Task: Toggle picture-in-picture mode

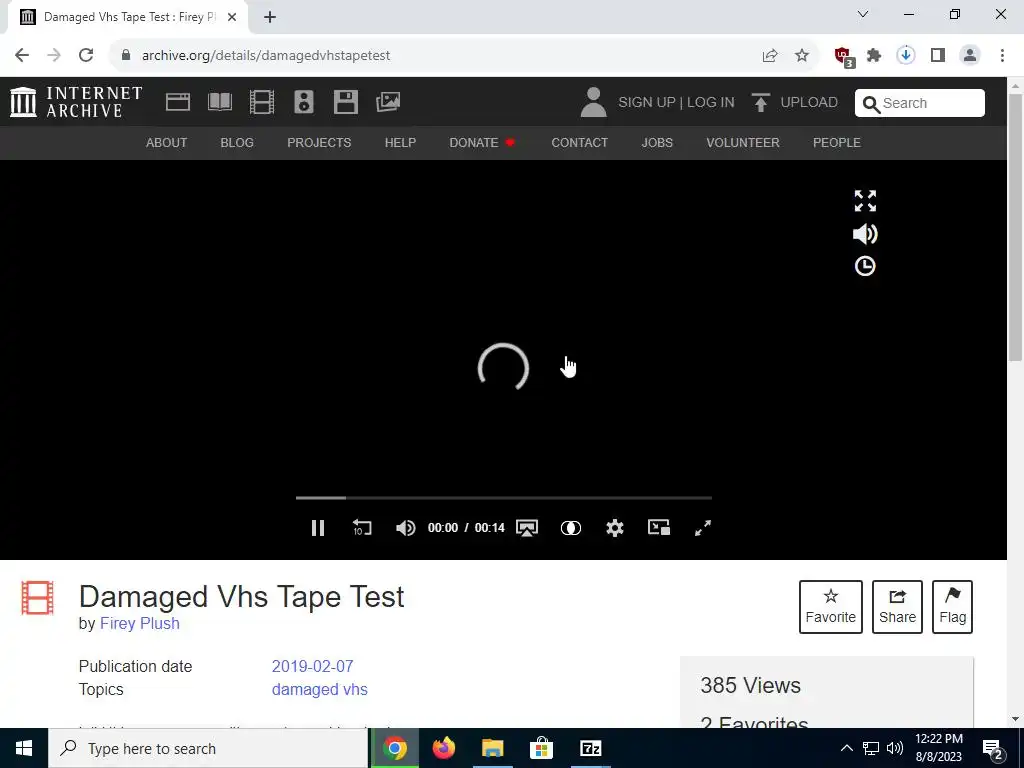Action: [658, 527]
